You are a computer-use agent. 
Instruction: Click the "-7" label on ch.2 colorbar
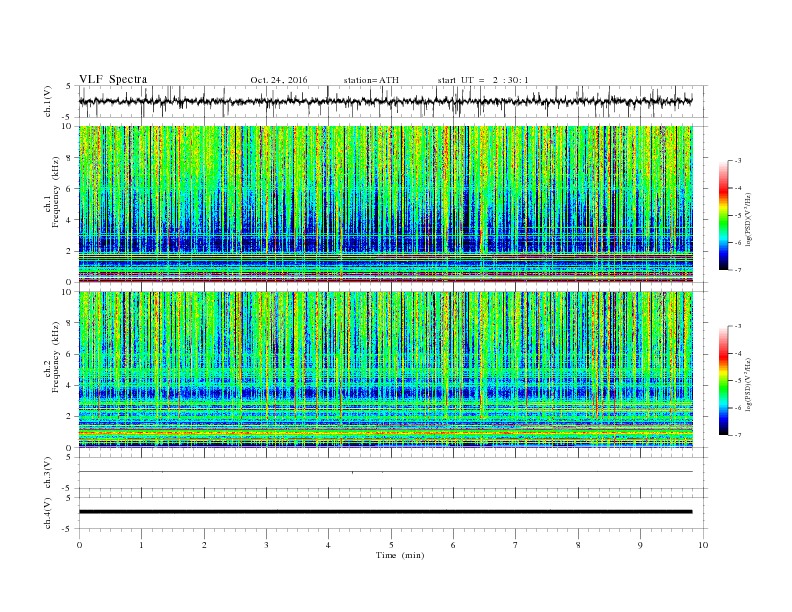(738, 435)
